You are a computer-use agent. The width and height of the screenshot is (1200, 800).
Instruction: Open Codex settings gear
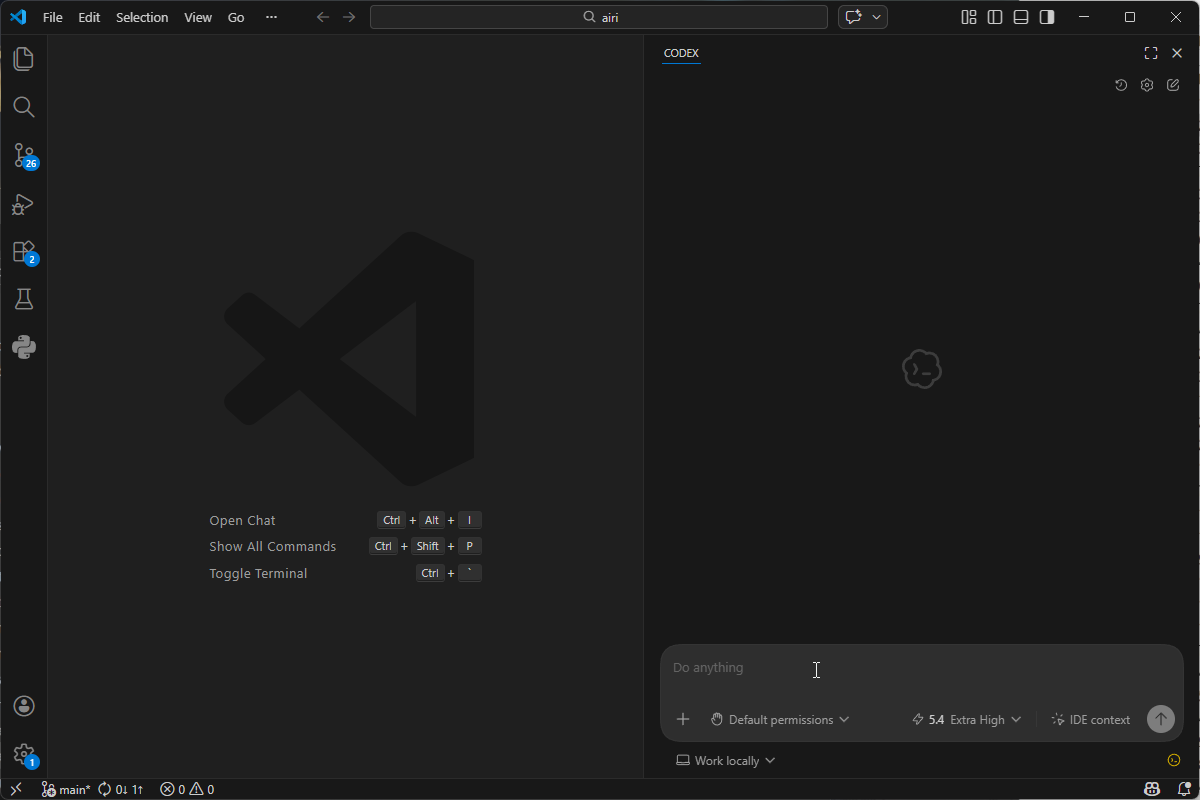coord(1147,85)
